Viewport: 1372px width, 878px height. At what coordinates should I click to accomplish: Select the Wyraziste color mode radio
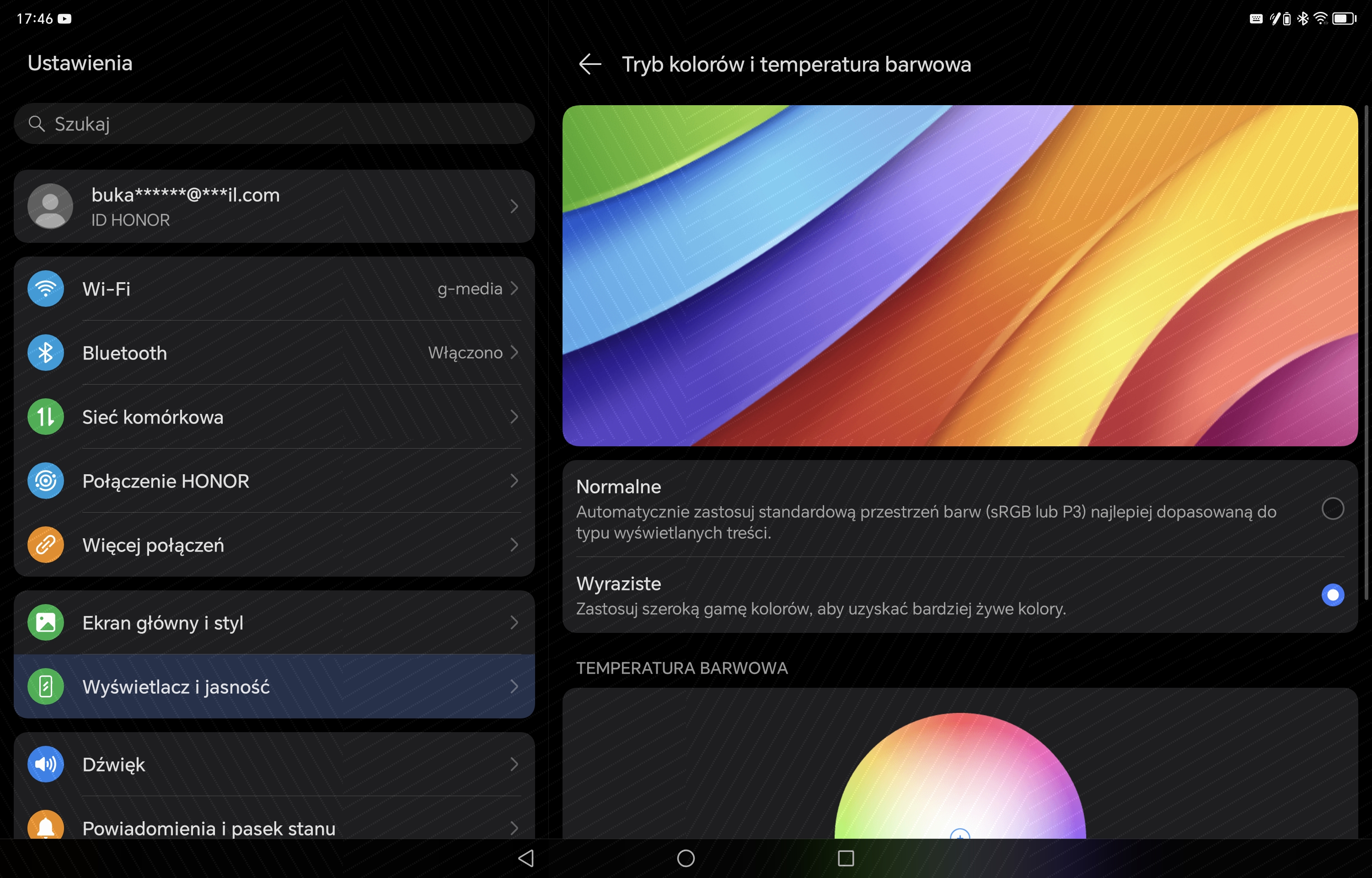click(x=1333, y=594)
